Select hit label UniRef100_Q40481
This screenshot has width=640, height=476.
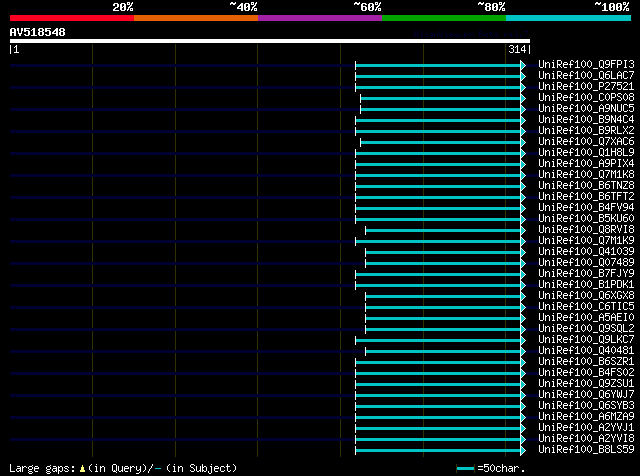586,351
